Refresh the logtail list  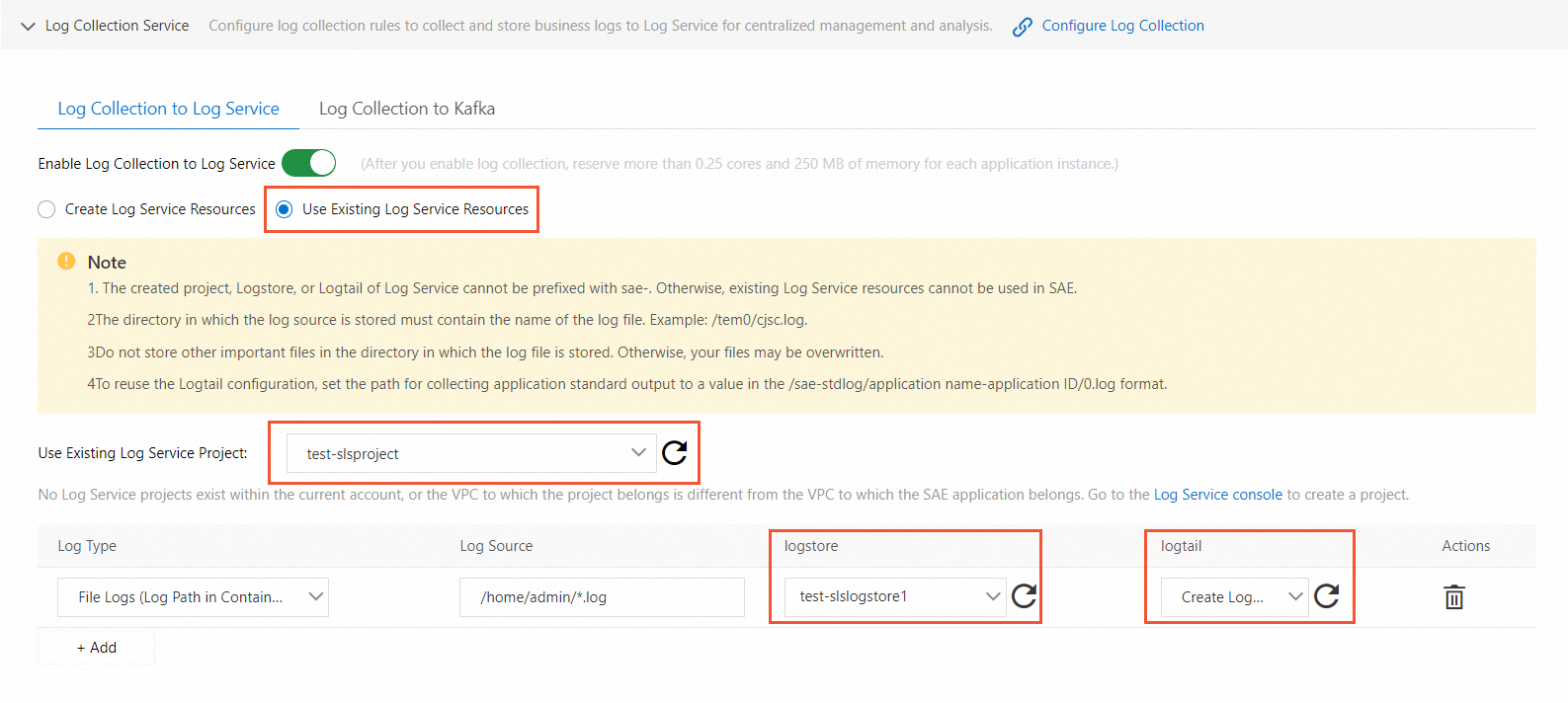[x=1327, y=595]
